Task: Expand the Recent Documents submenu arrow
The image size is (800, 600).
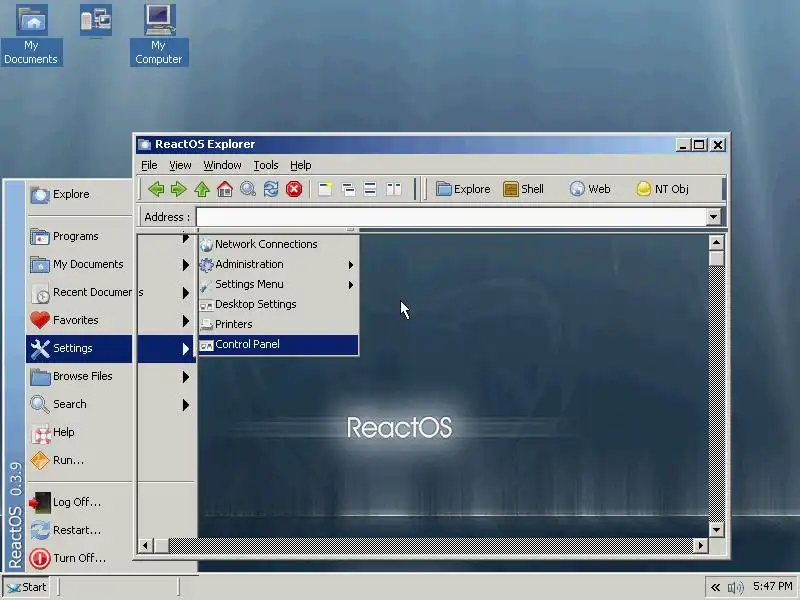Action: (186, 293)
